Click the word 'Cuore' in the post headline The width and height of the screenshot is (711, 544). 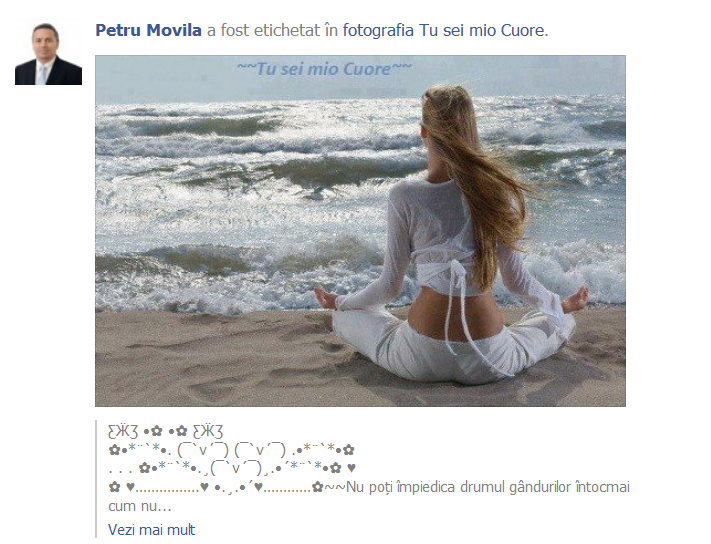[522, 30]
